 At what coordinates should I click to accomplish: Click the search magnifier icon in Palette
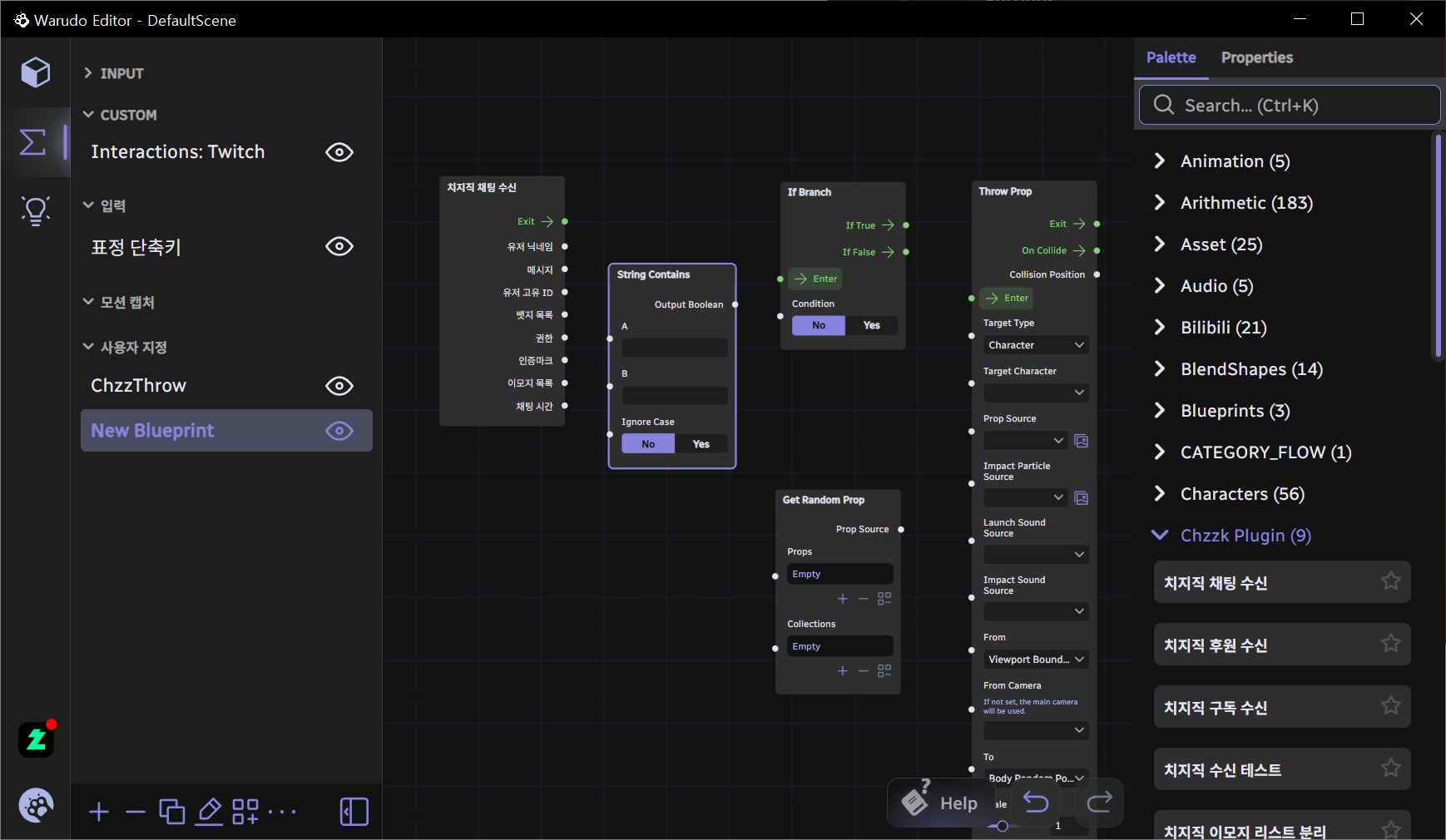(x=1164, y=105)
